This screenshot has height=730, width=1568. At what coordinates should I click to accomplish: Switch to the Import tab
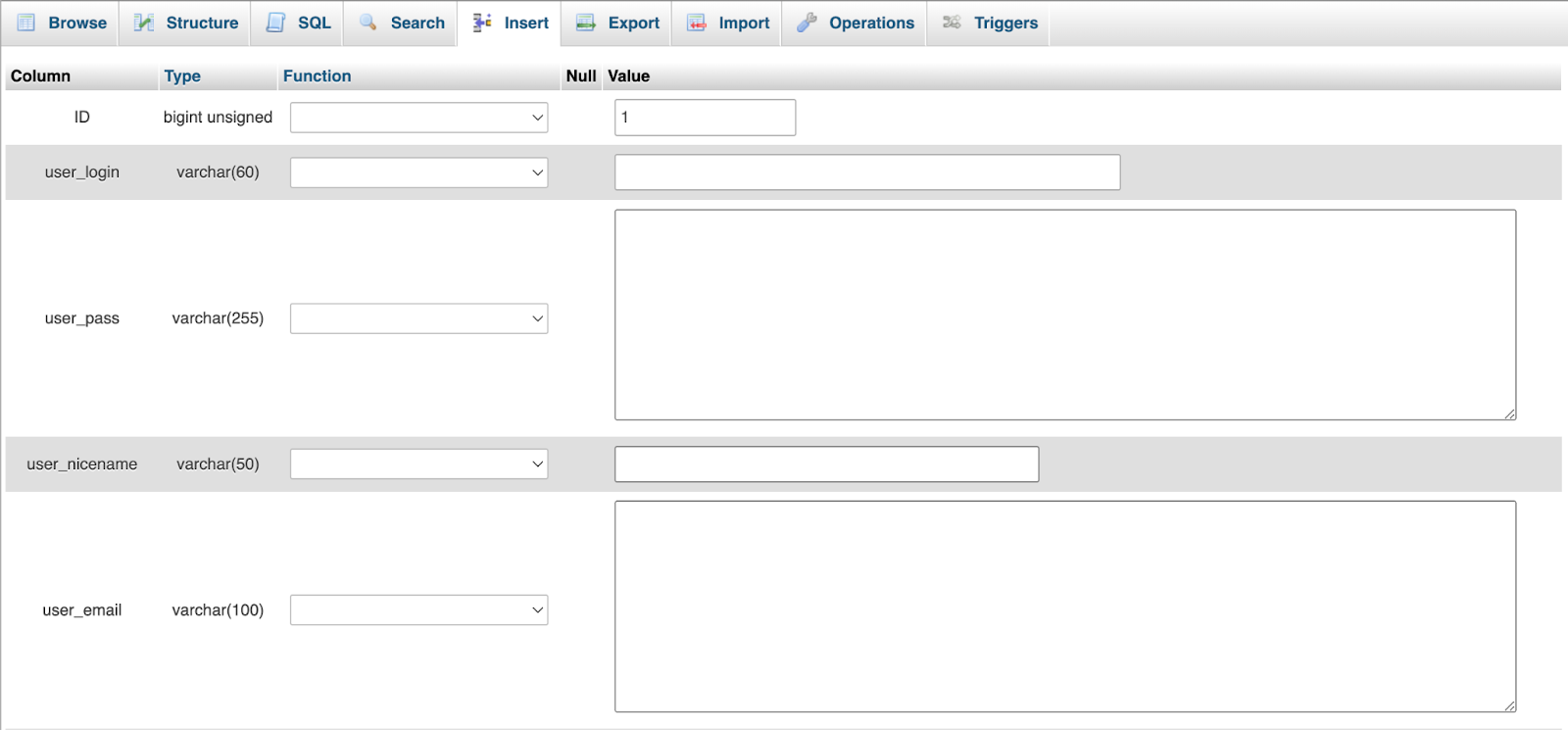pos(727,23)
